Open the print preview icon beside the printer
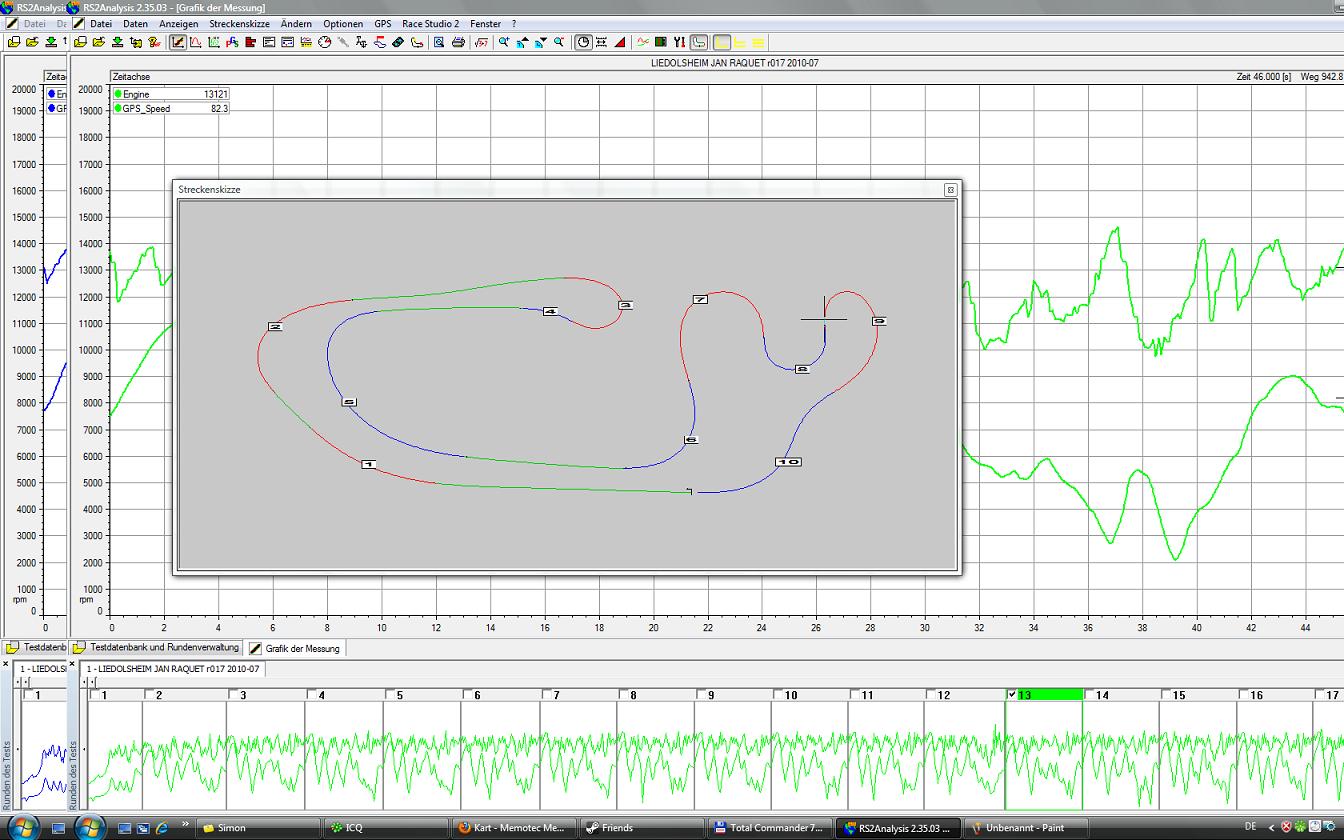The height and width of the screenshot is (840, 1344). tap(439, 42)
